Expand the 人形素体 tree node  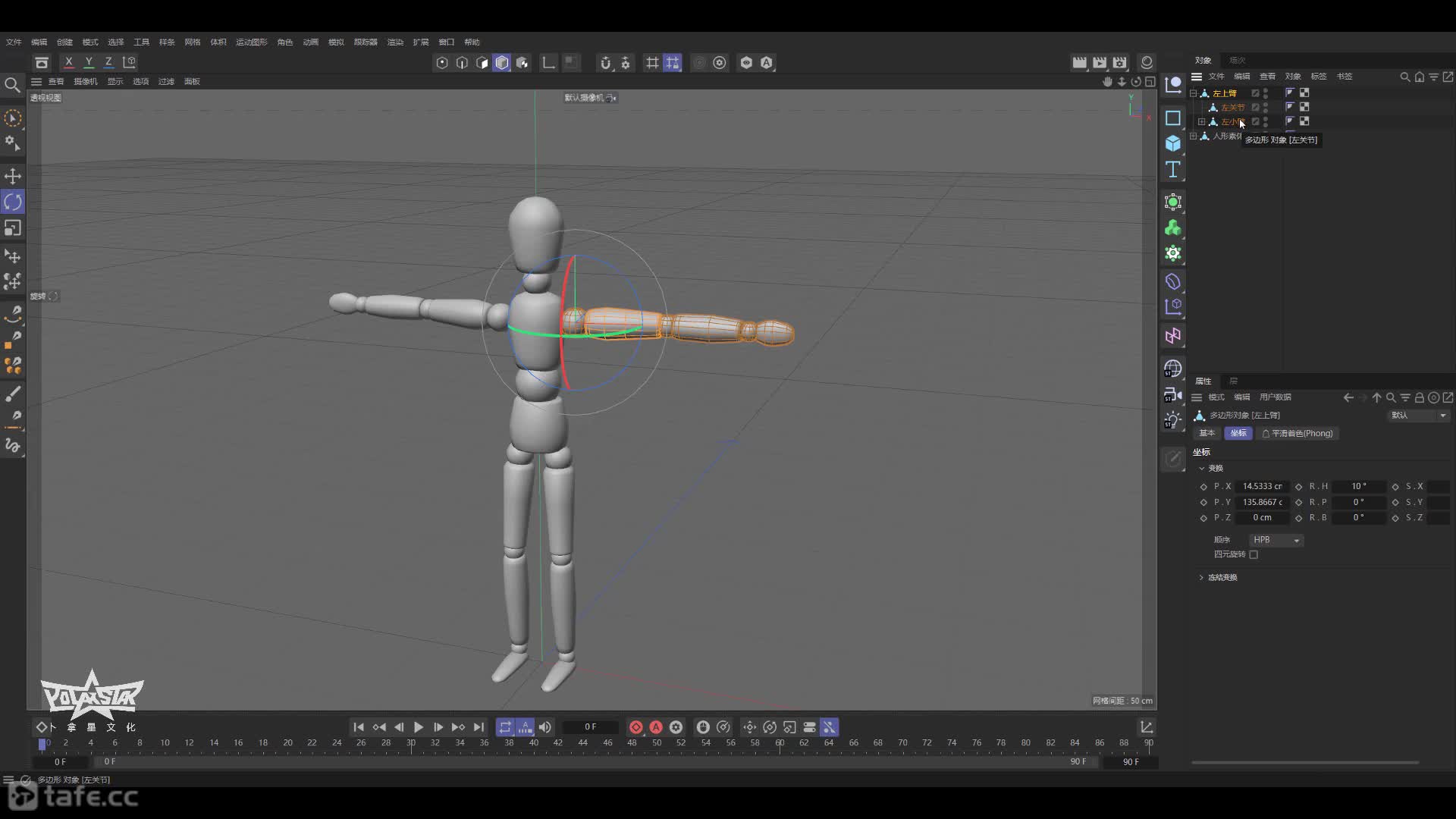click(x=1193, y=136)
